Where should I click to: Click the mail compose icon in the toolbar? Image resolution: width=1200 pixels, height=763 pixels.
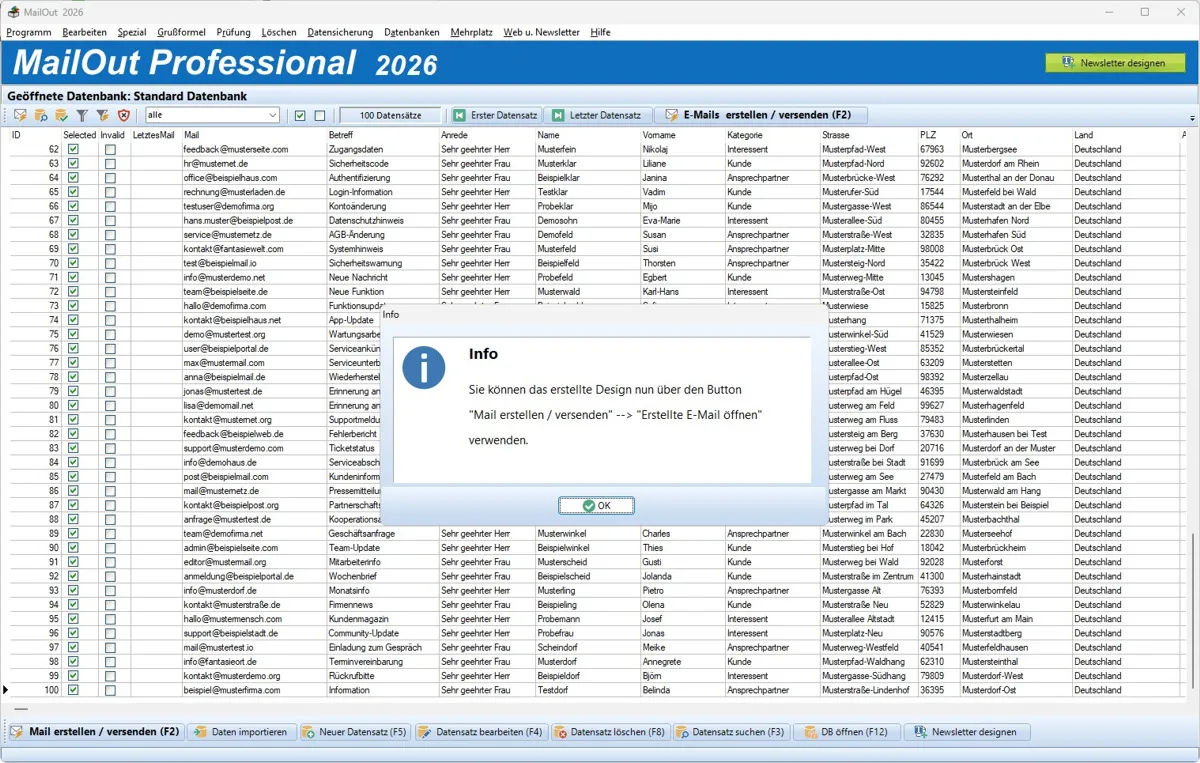point(20,116)
